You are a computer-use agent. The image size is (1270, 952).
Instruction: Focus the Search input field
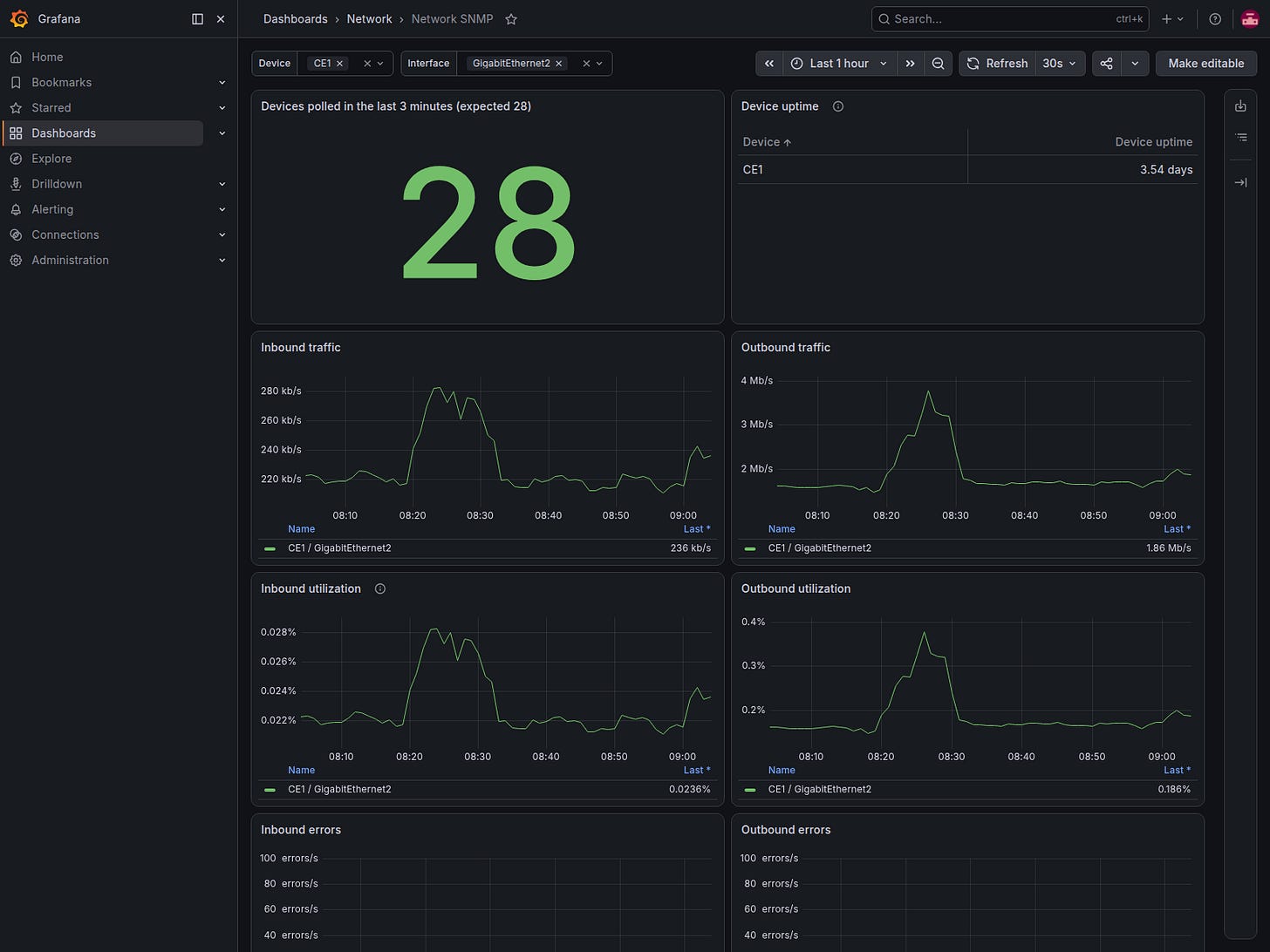tap(1010, 18)
